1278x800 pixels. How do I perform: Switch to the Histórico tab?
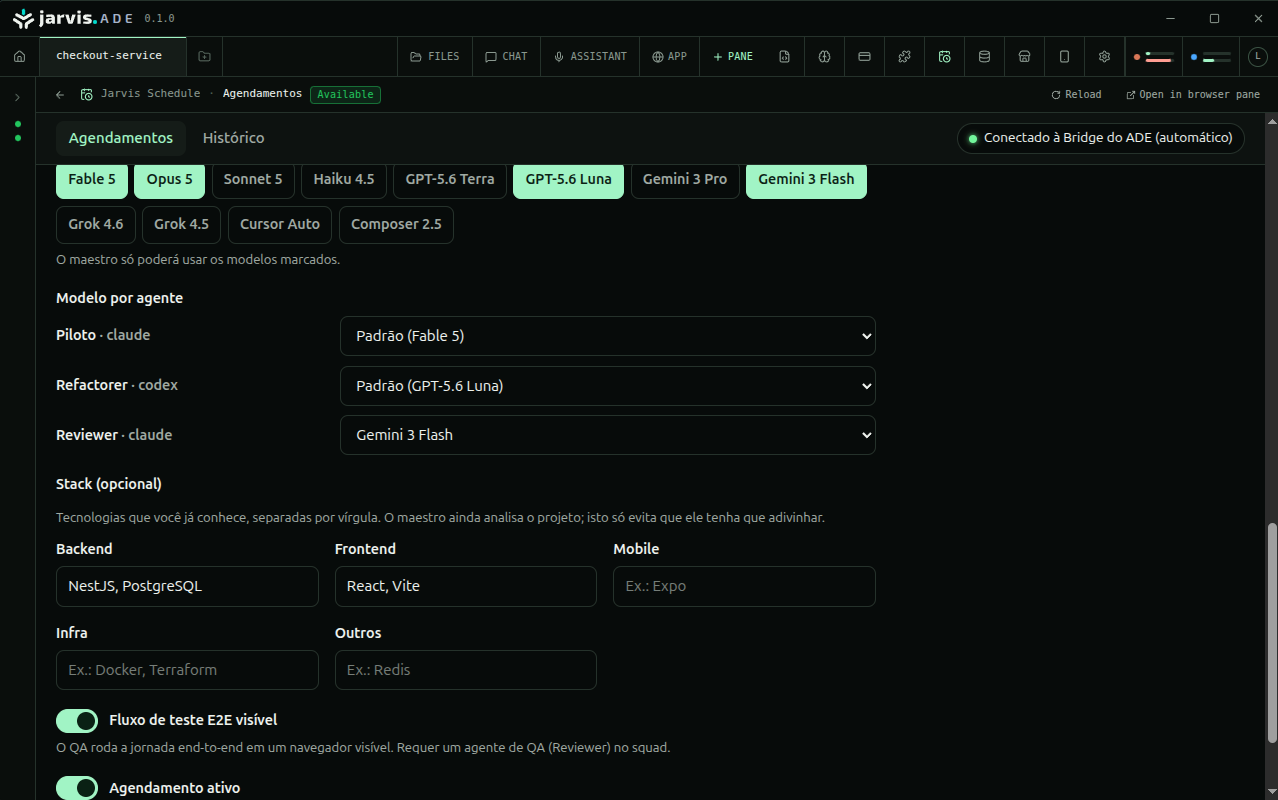click(x=233, y=138)
